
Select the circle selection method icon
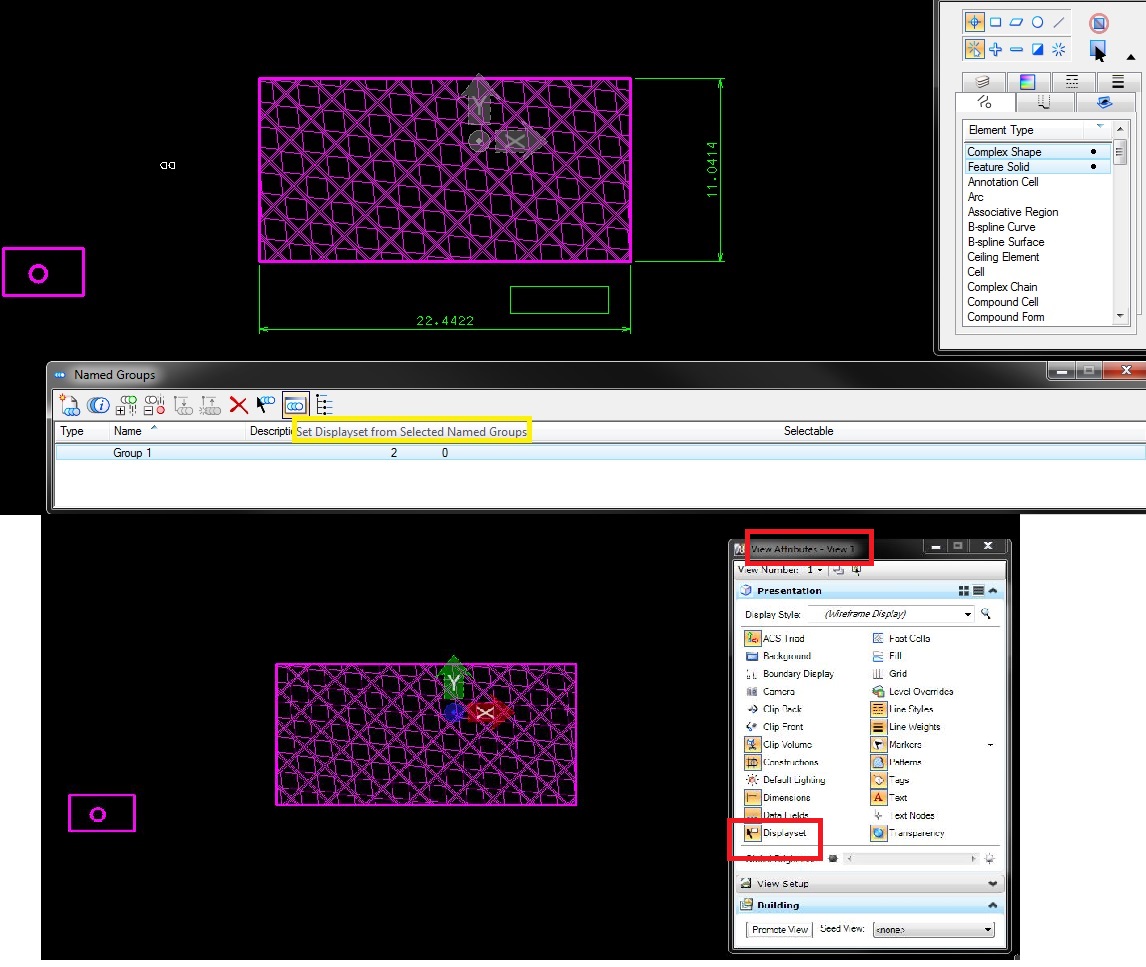point(1038,22)
